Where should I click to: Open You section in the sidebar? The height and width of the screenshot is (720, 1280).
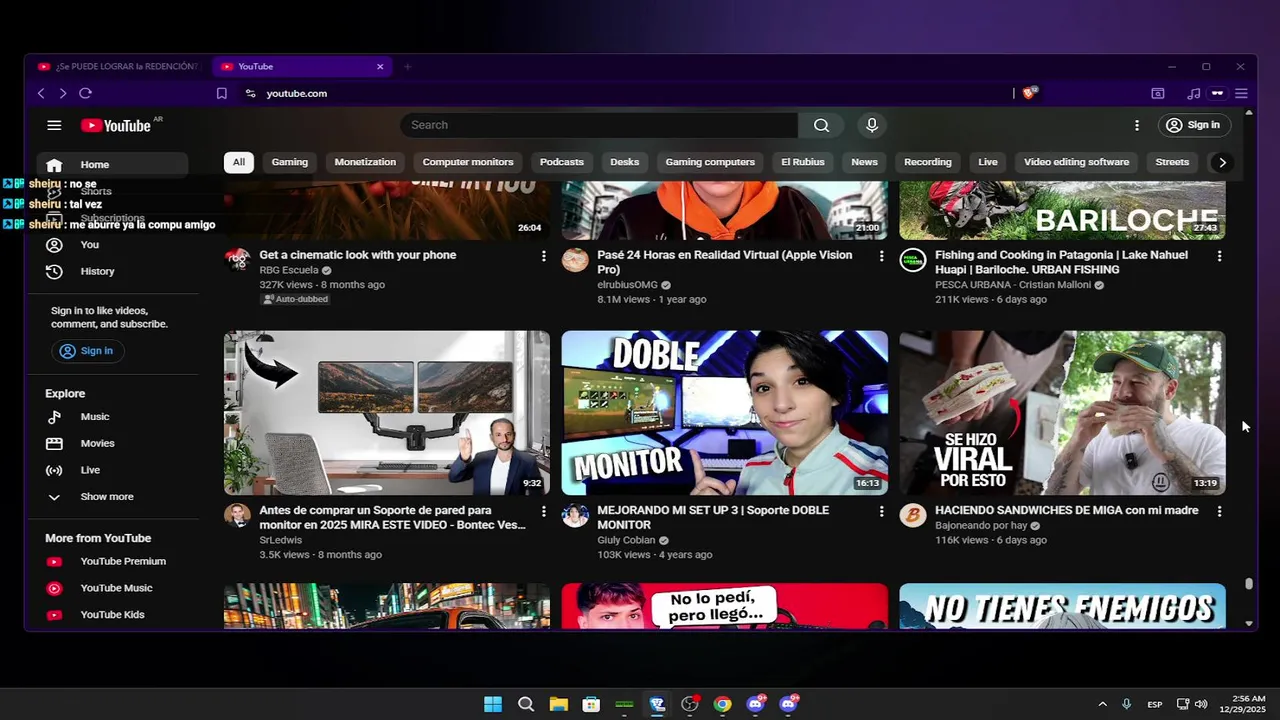(112, 245)
